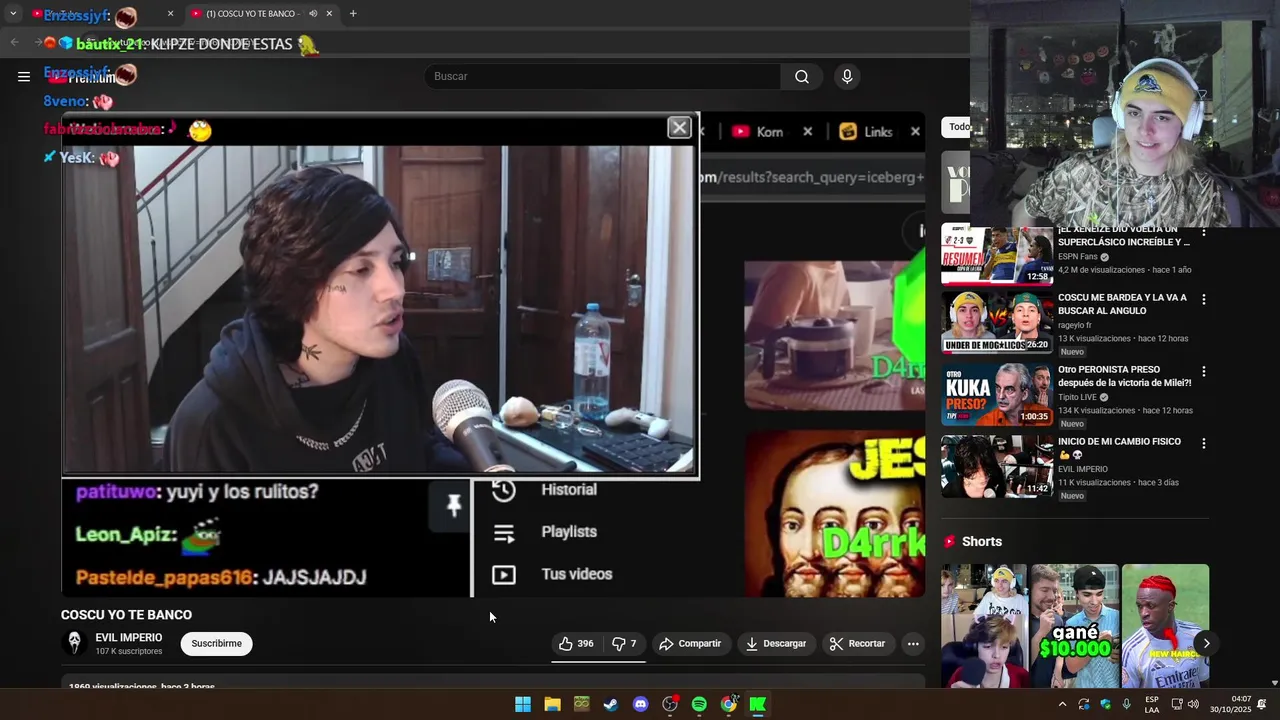Open Chrome from the taskbar
Viewport: 1280px width, 720px height.
(x=729, y=704)
